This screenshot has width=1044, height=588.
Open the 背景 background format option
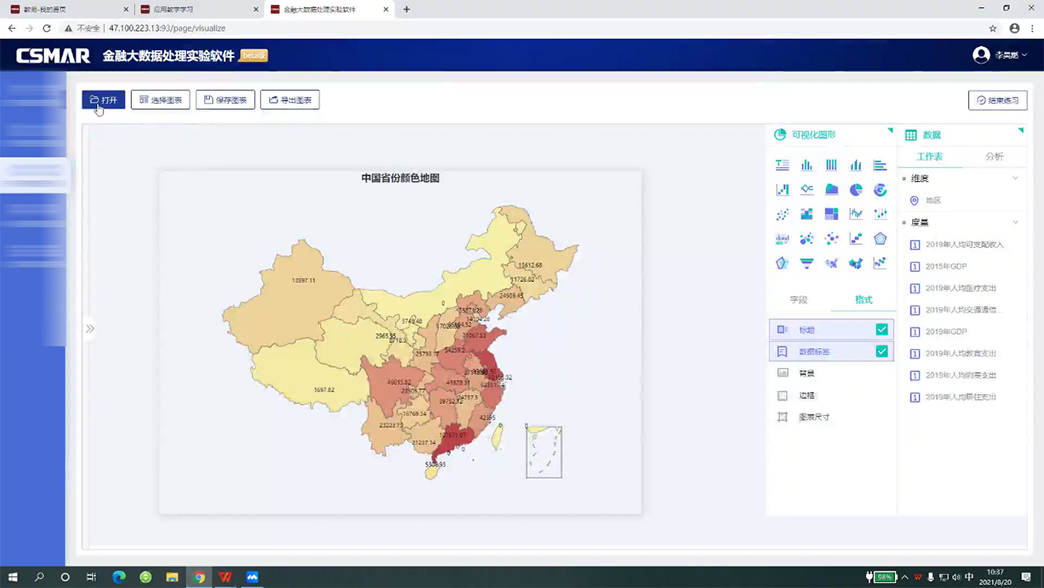806,373
